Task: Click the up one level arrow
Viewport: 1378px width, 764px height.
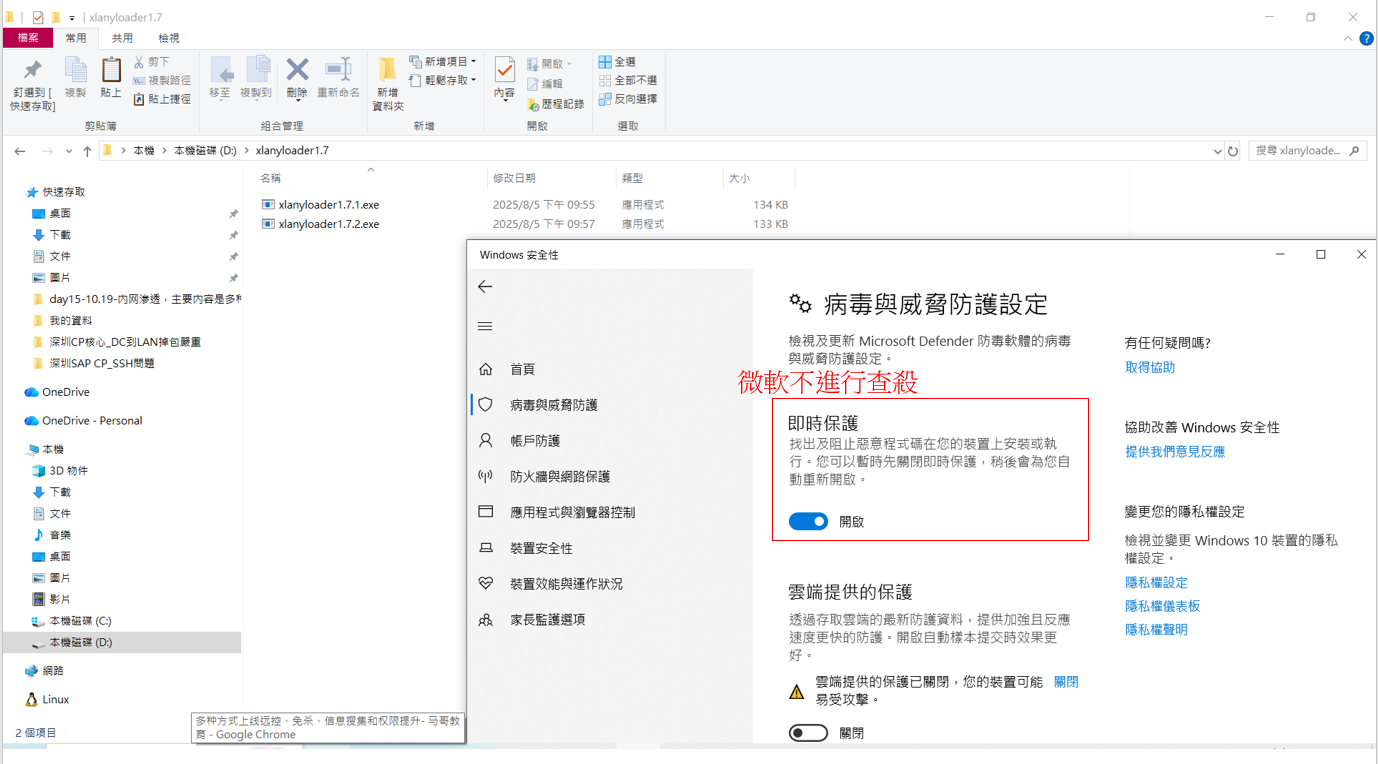Action: (x=87, y=151)
